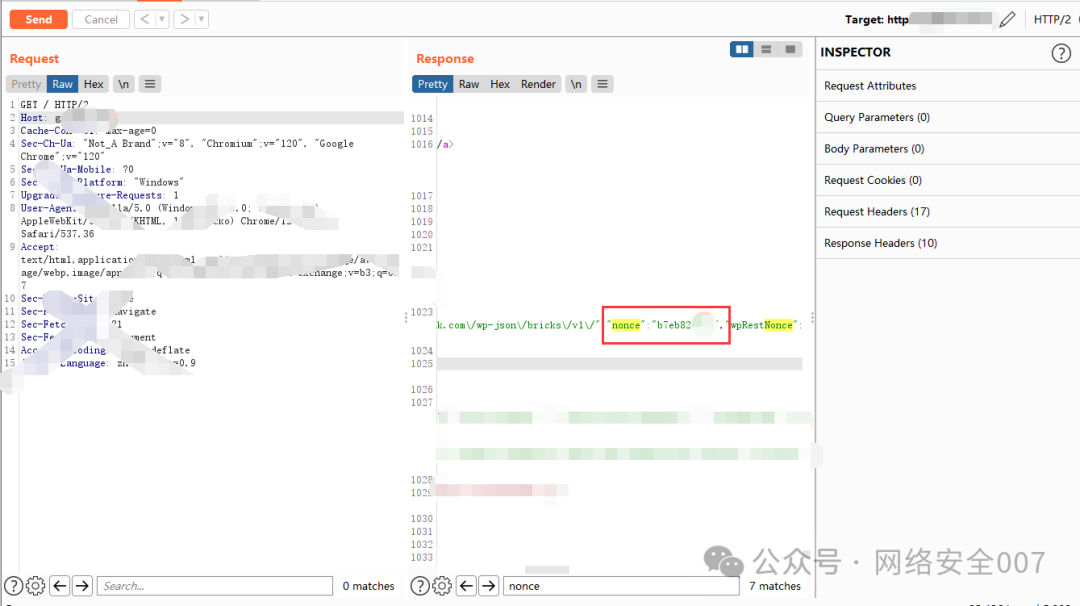Go to next request in history

(185, 19)
